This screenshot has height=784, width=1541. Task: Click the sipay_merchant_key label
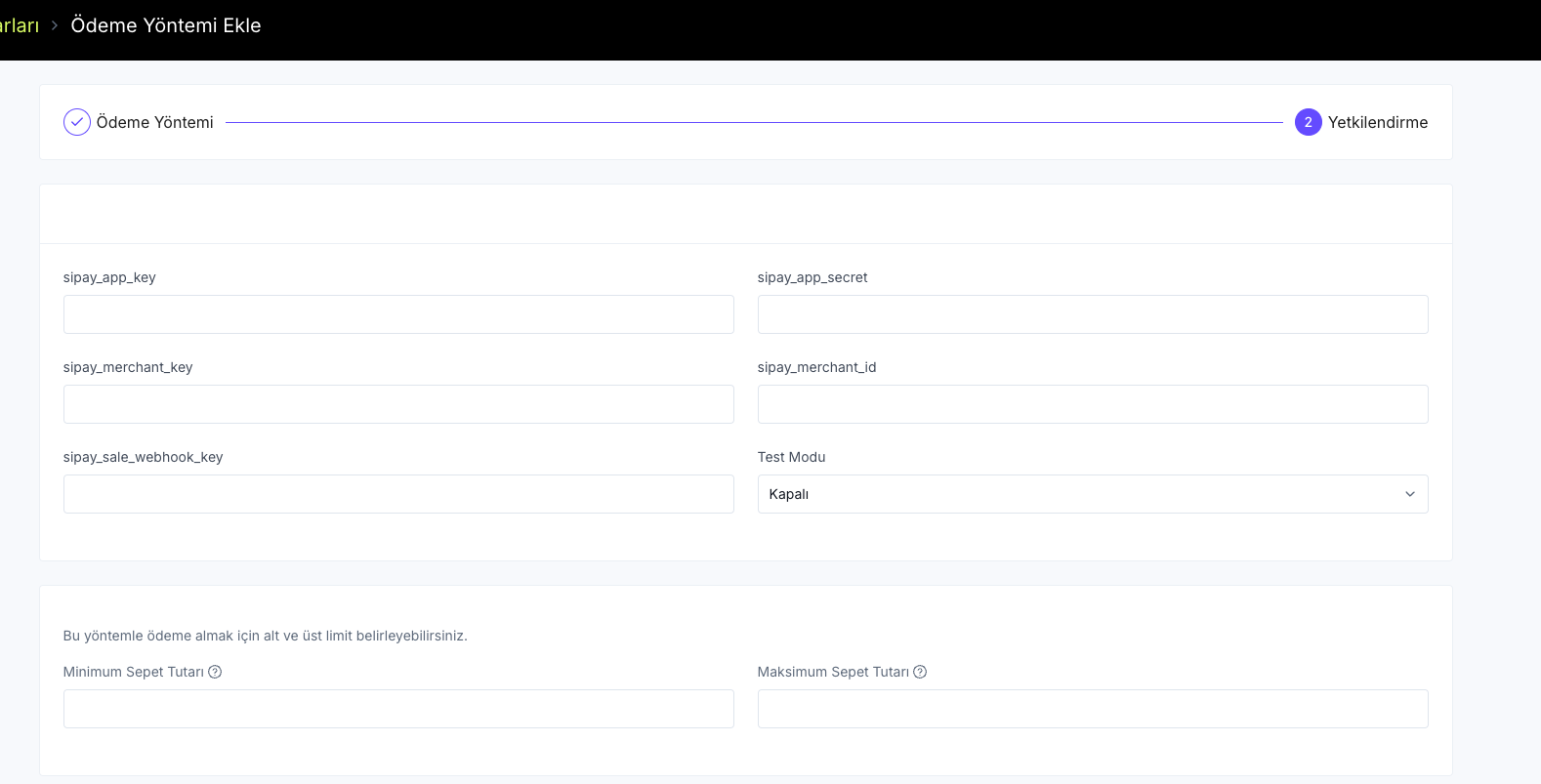pos(128,367)
